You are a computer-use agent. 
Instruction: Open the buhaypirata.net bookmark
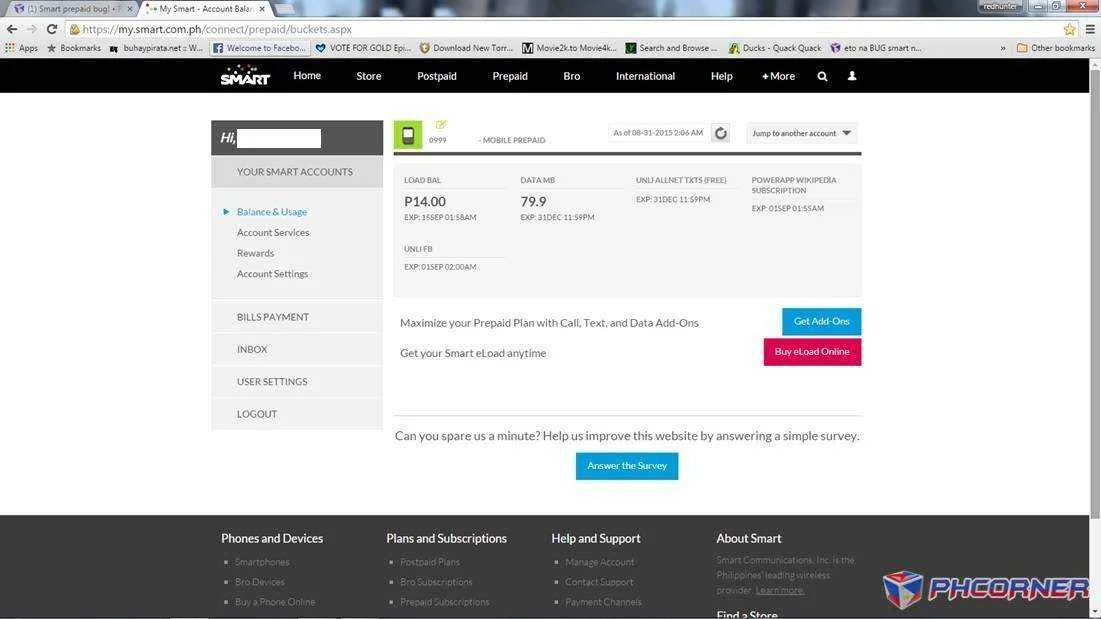pos(156,48)
